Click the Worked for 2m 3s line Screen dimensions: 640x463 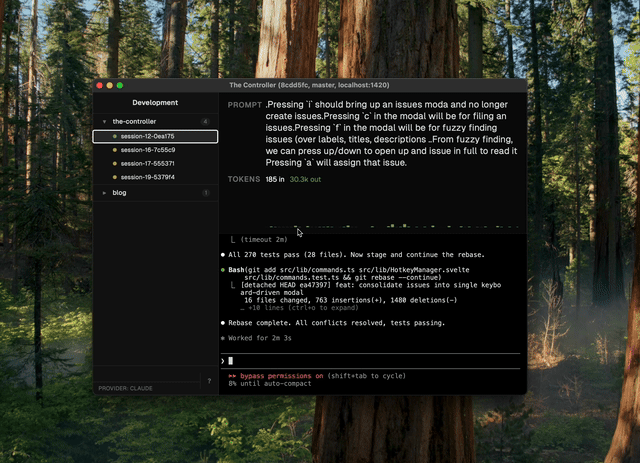[260, 338]
